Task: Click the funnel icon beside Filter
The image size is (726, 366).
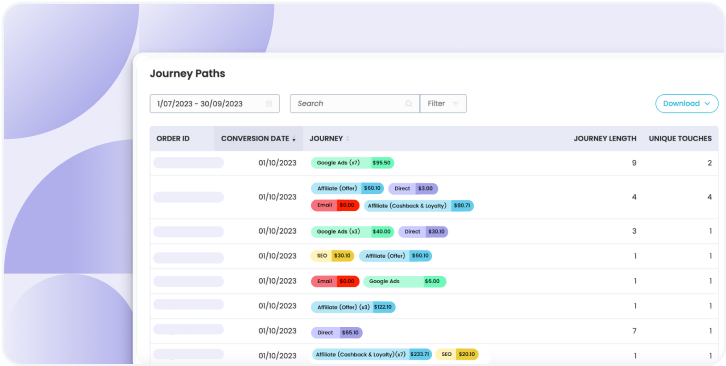Action: pyautogui.click(x=456, y=104)
